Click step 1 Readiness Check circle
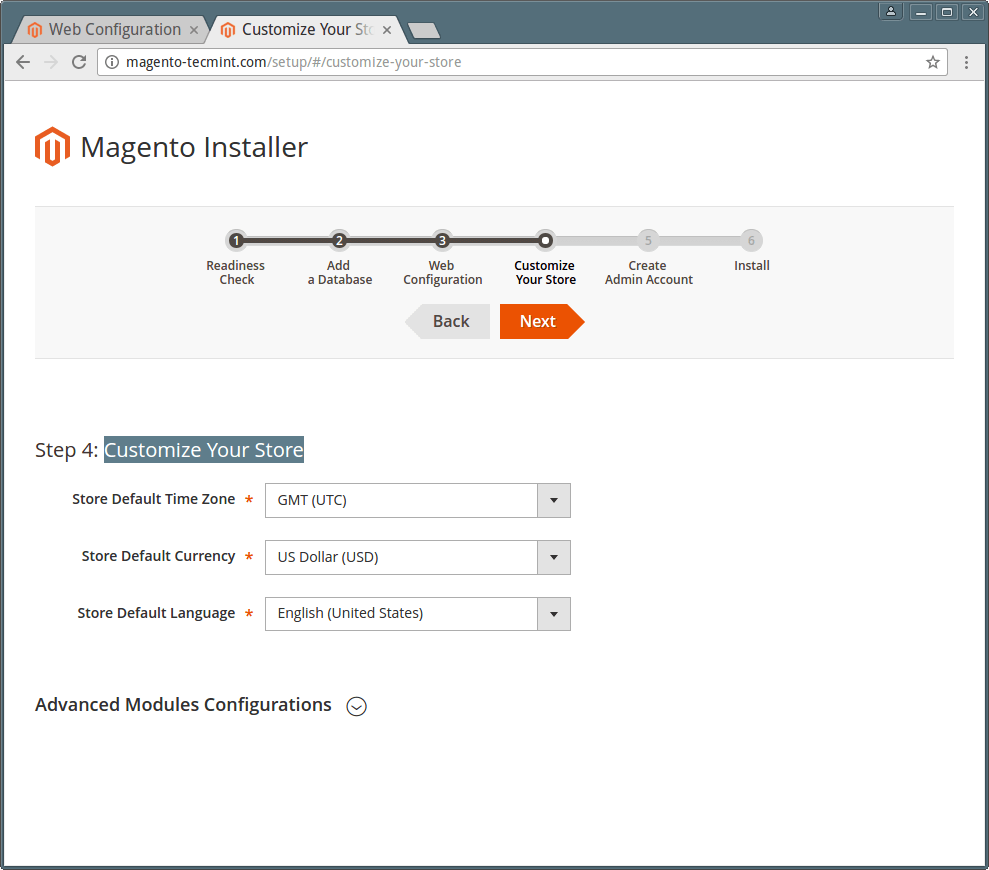This screenshot has height=870, width=989. (236, 240)
